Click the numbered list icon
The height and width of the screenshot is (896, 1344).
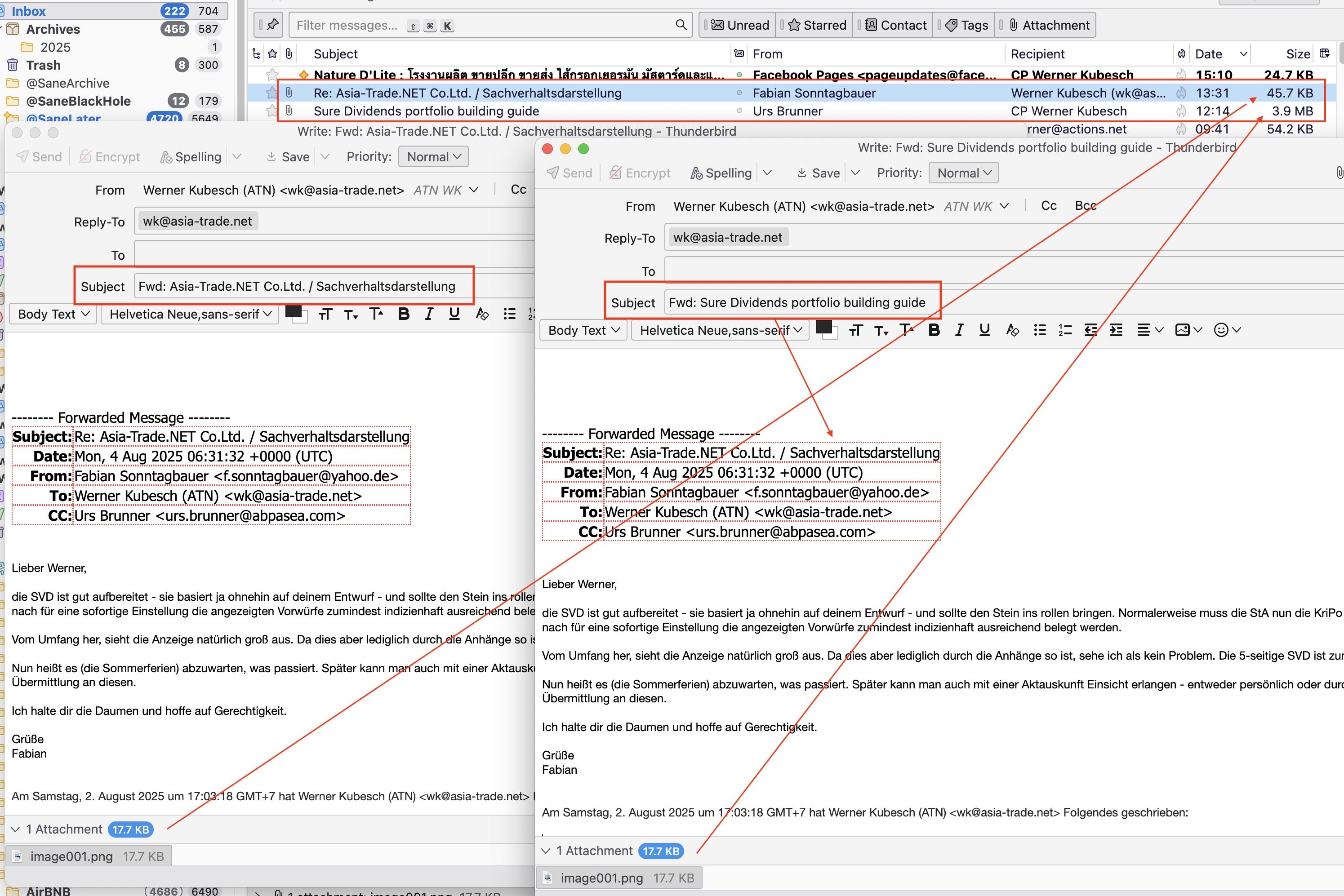[x=1065, y=330]
